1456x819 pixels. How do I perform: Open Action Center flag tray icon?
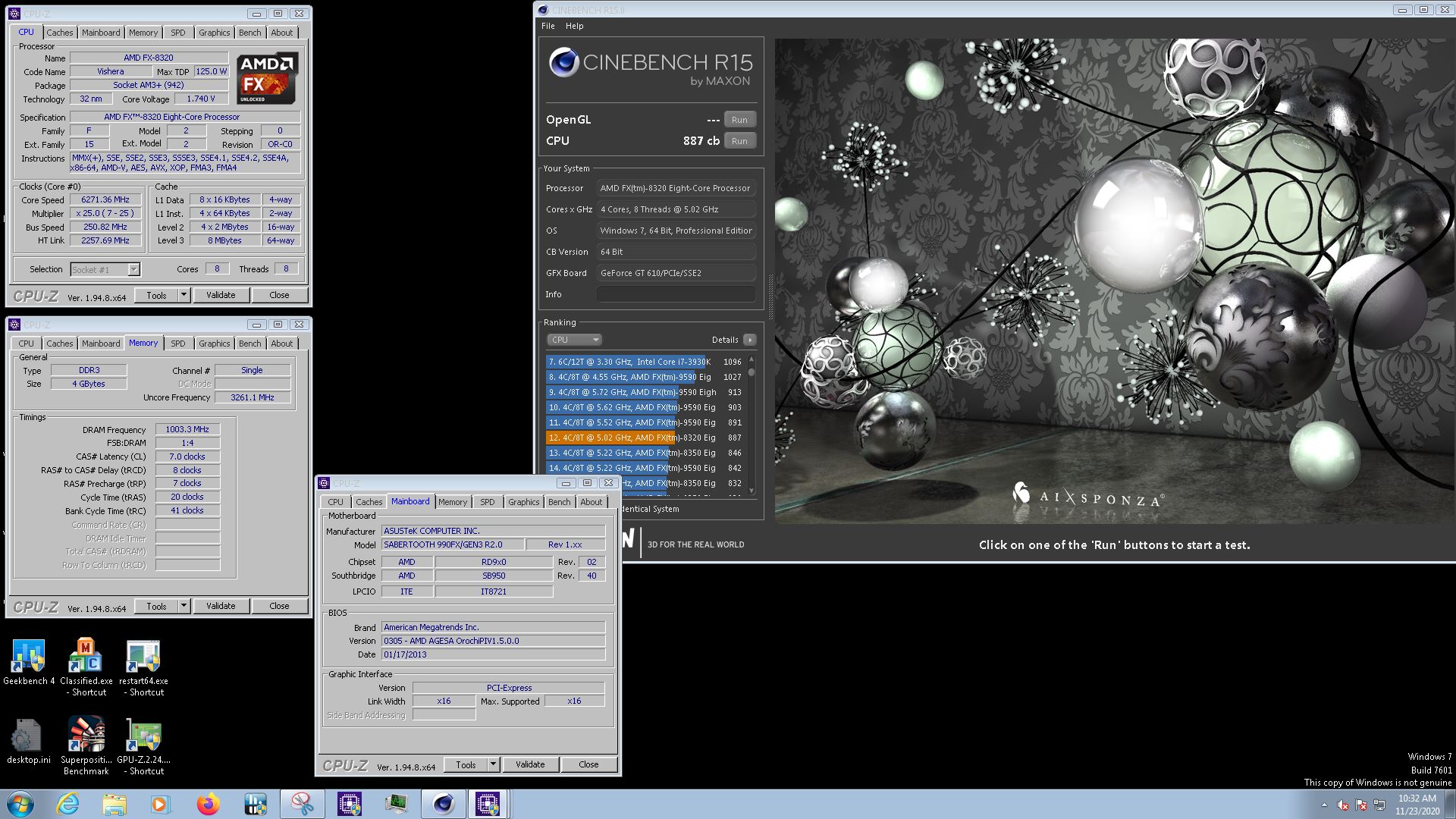pos(1361,805)
